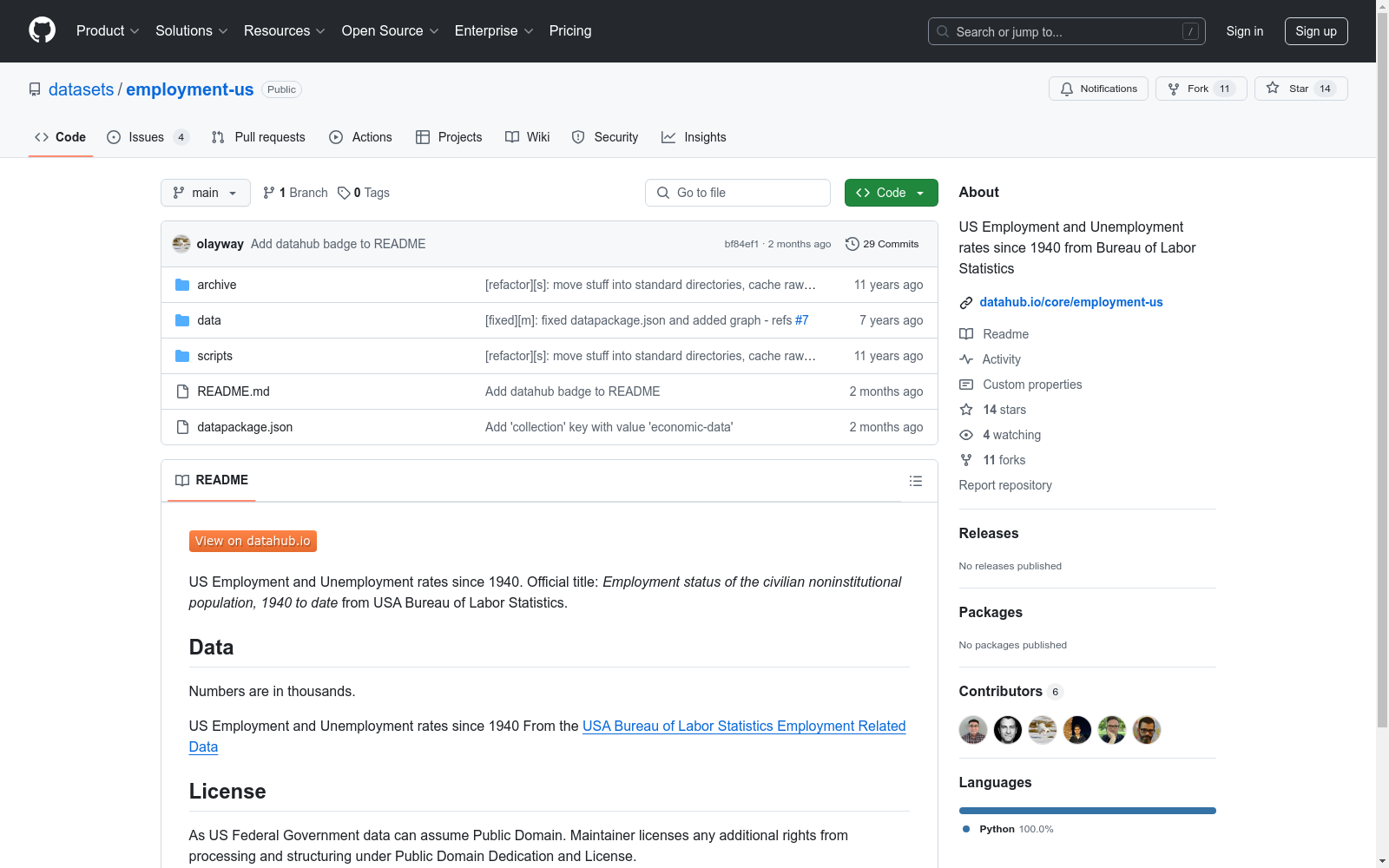Click the star icon in Star button
1389x868 pixels.
[1273, 88]
